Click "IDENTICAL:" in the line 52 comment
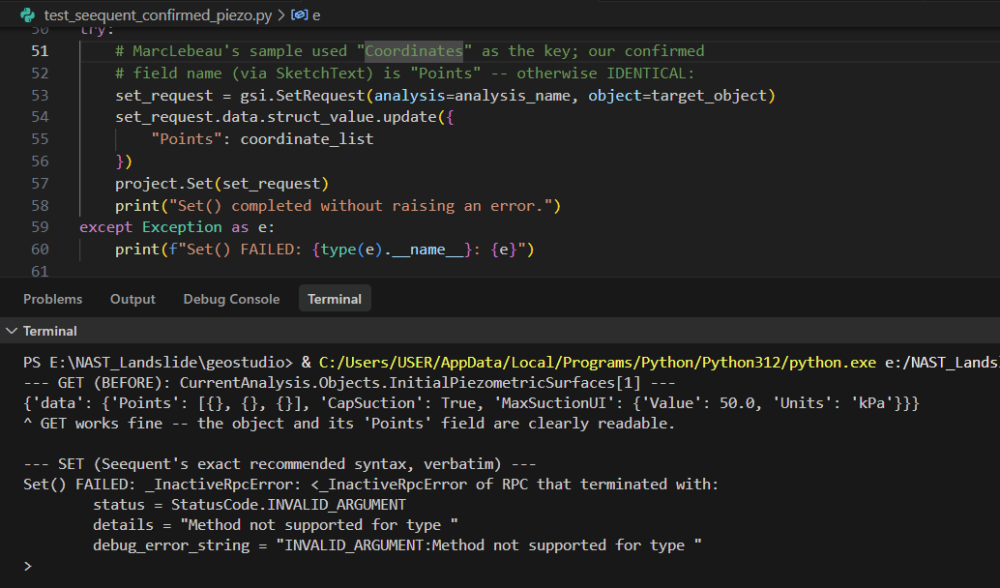This screenshot has height=588, width=1000. 651,73
